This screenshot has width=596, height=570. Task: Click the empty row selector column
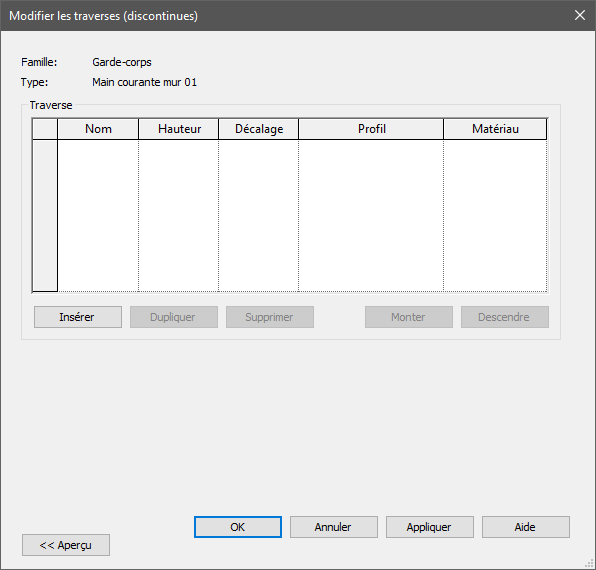click(45, 215)
